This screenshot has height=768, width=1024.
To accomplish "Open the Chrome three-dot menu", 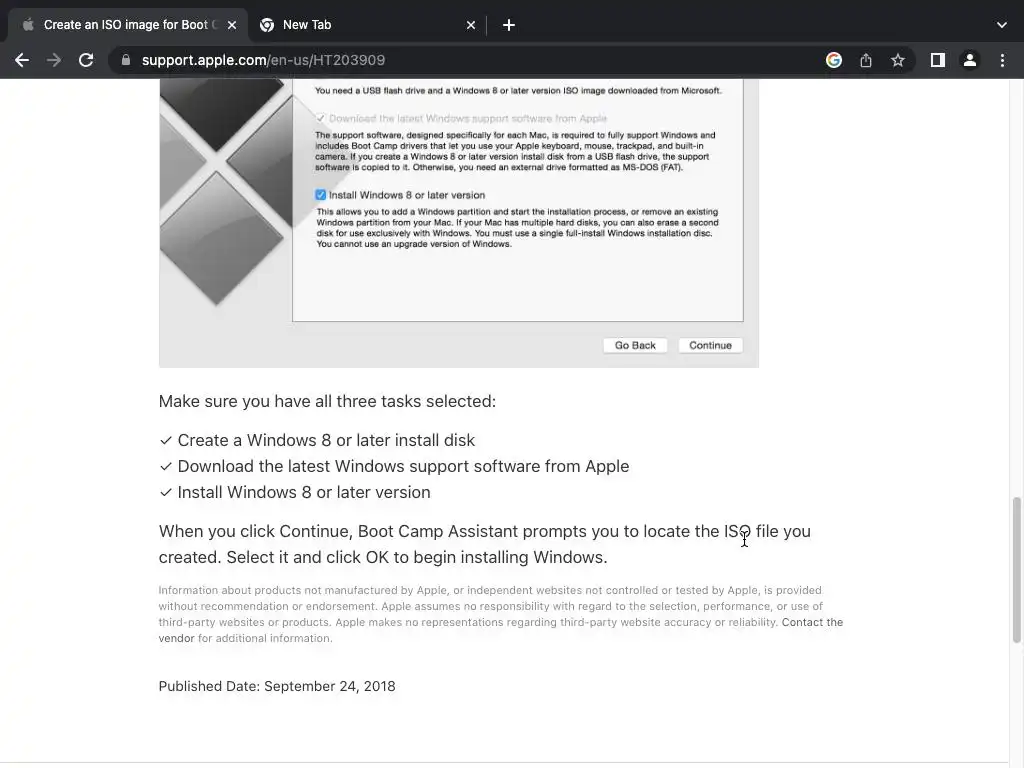I will coord(1002,60).
